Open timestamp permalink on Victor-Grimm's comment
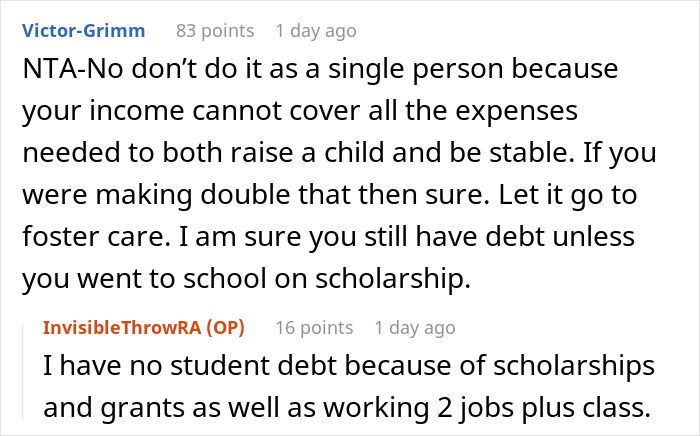 (x=316, y=31)
